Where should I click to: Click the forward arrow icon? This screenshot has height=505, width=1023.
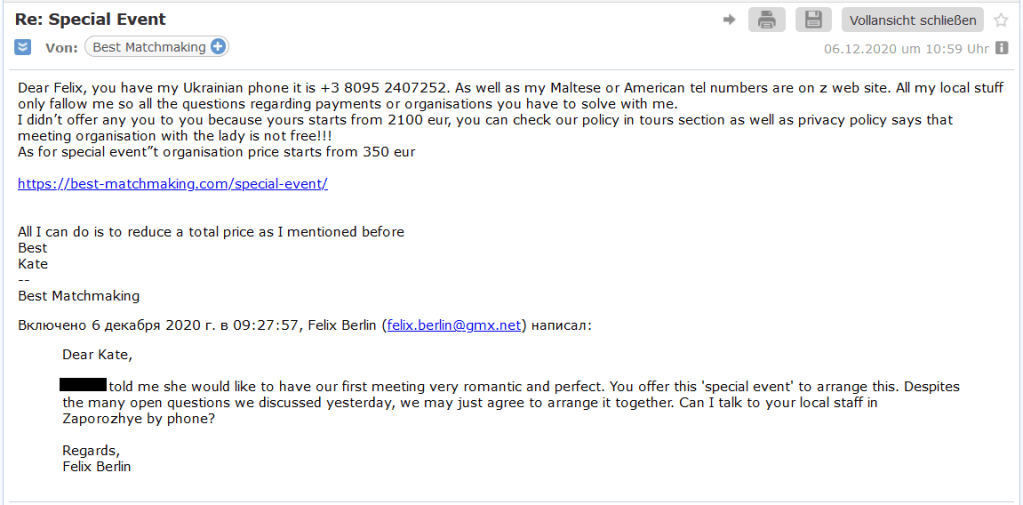tap(729, 19)
